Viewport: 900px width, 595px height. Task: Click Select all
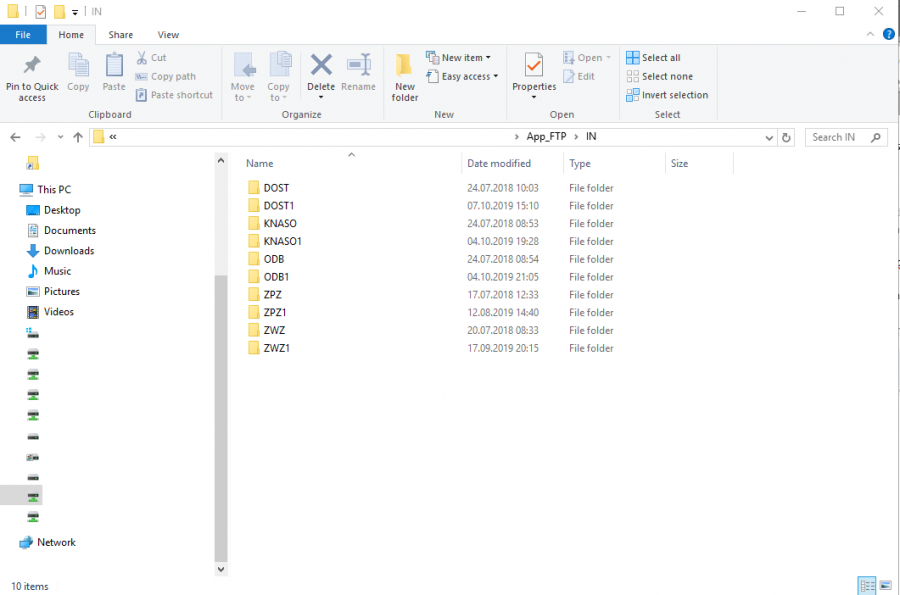coord(653,57)
